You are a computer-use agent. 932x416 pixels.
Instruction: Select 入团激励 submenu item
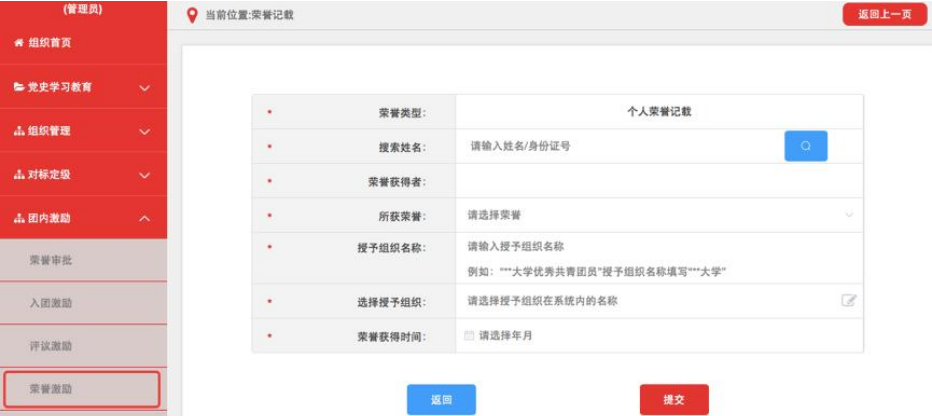click(50, 303)
